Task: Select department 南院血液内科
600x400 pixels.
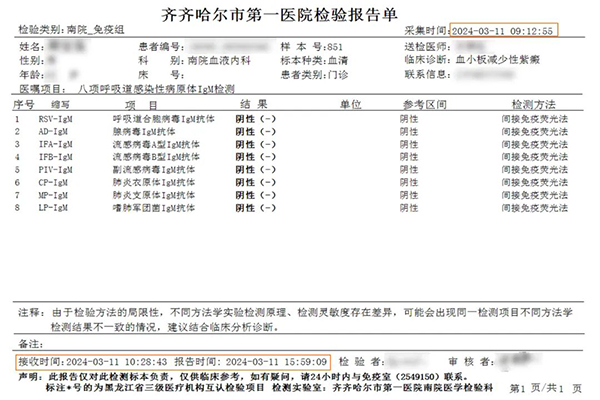Action: click(x=219, y=60)
